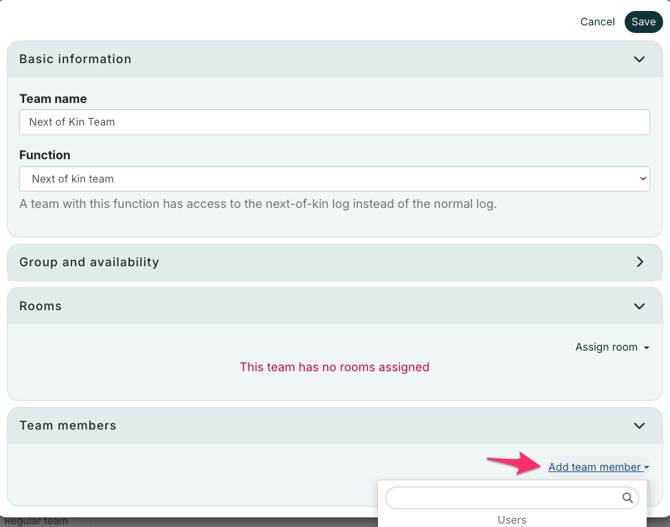670x527 pixels.
Task: Click the Save button
Action: point(643,22)
